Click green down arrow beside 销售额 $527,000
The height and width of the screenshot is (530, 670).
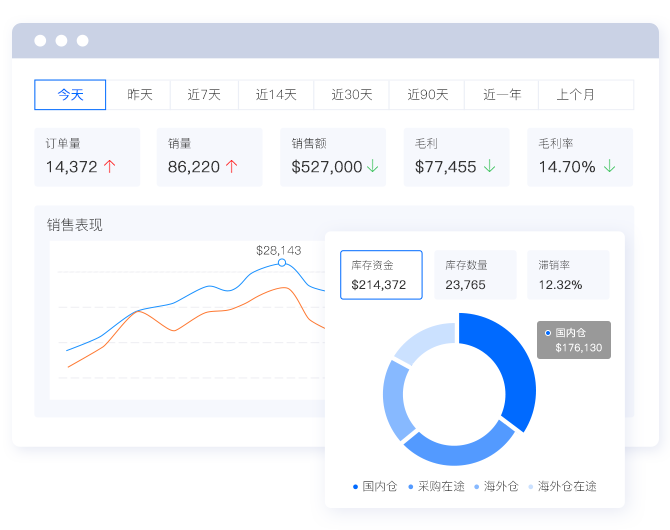[372, 167]
